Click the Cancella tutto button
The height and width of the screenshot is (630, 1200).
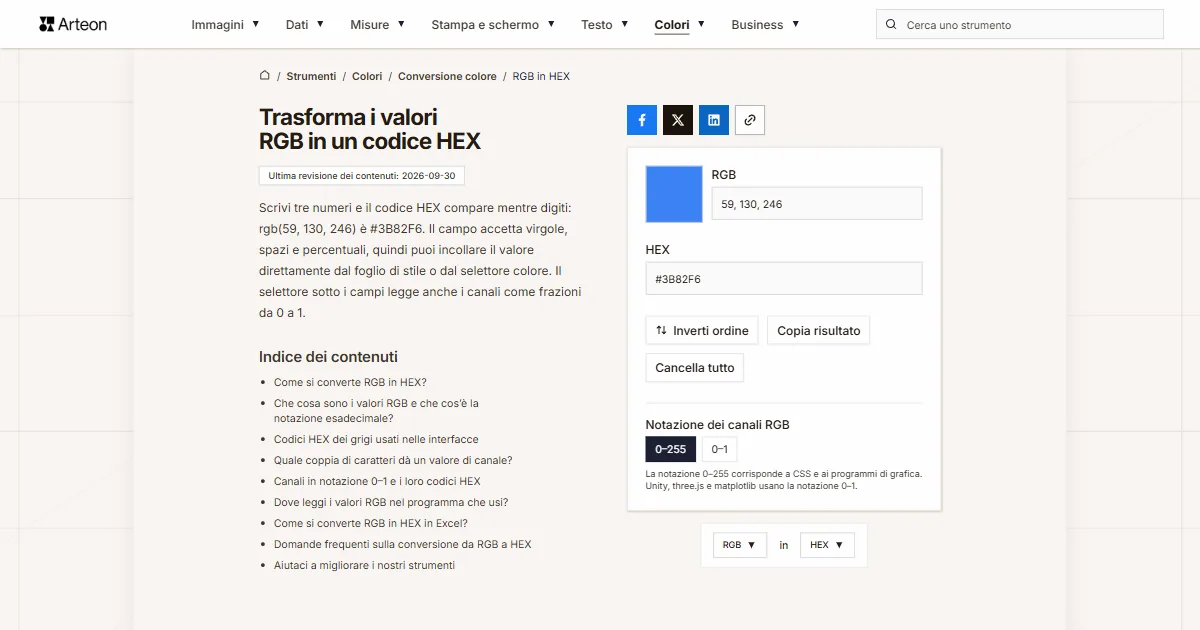(695, 368)
